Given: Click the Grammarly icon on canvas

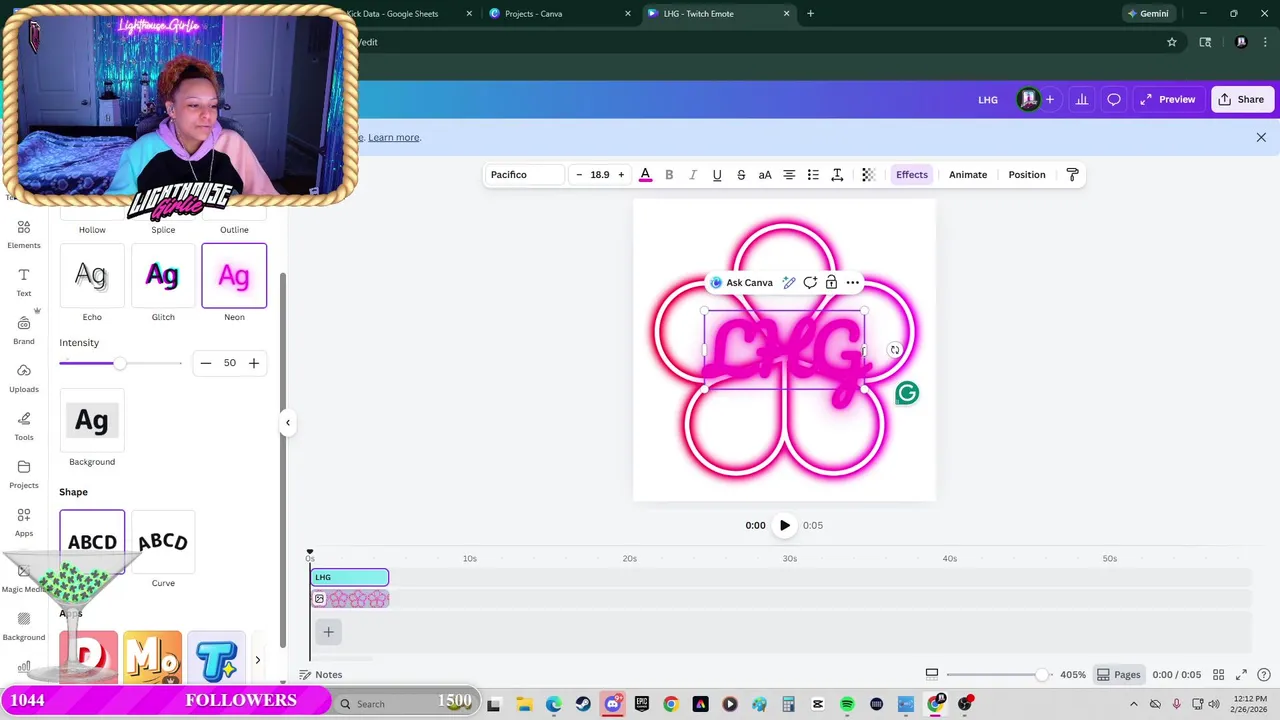Looking at the screenshot, I should [x=907, y=393].
